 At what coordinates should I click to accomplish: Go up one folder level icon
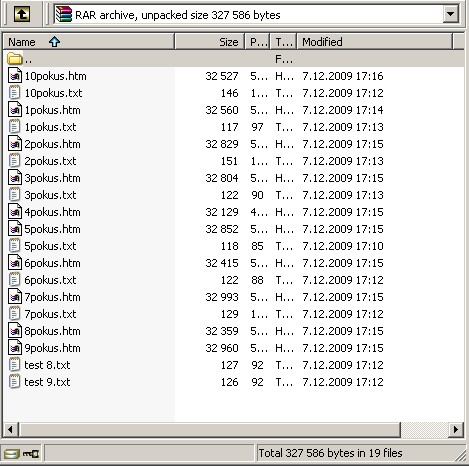[22, 14]
